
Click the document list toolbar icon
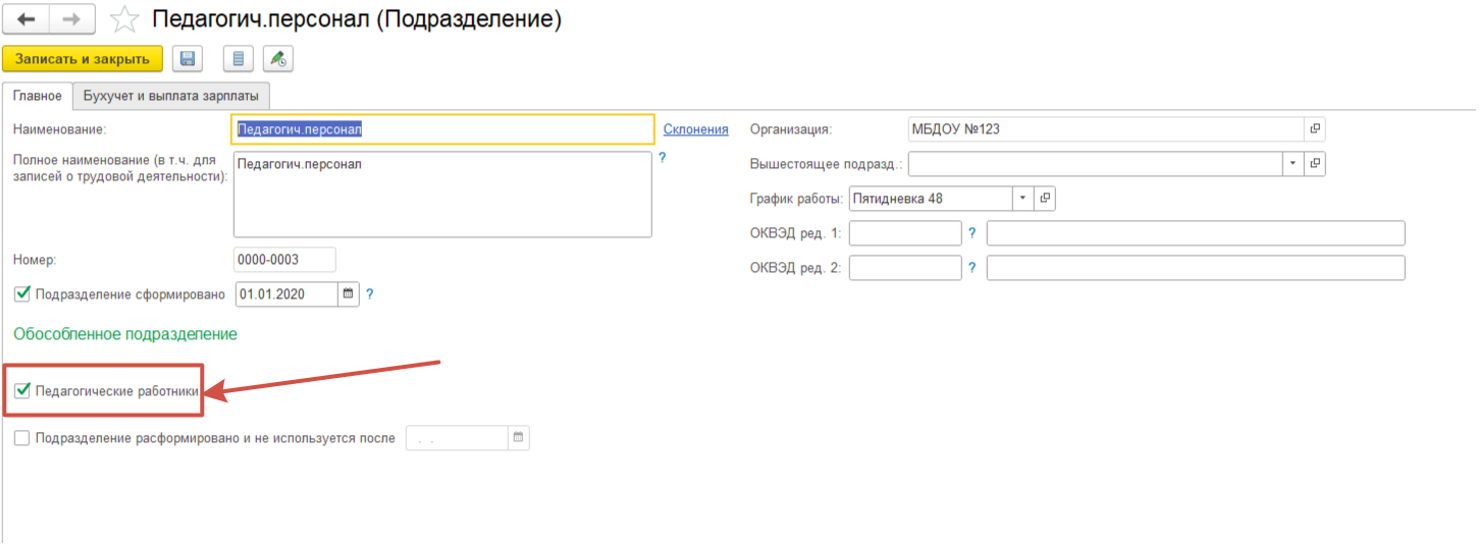click(238, 60)
